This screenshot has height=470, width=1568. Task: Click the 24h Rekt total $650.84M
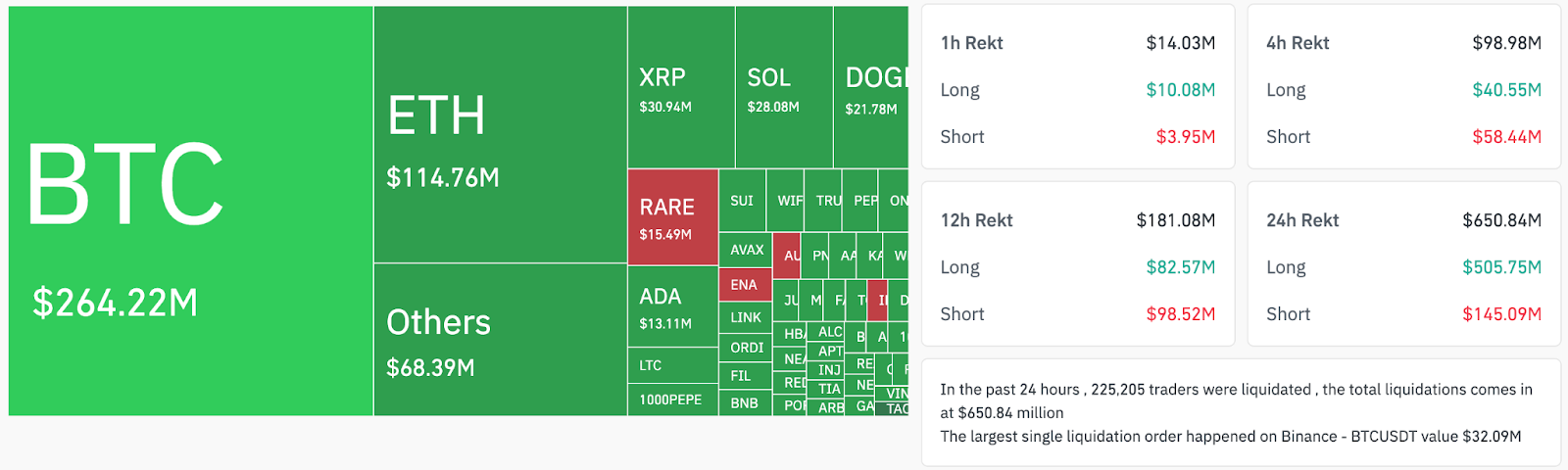1501,220
